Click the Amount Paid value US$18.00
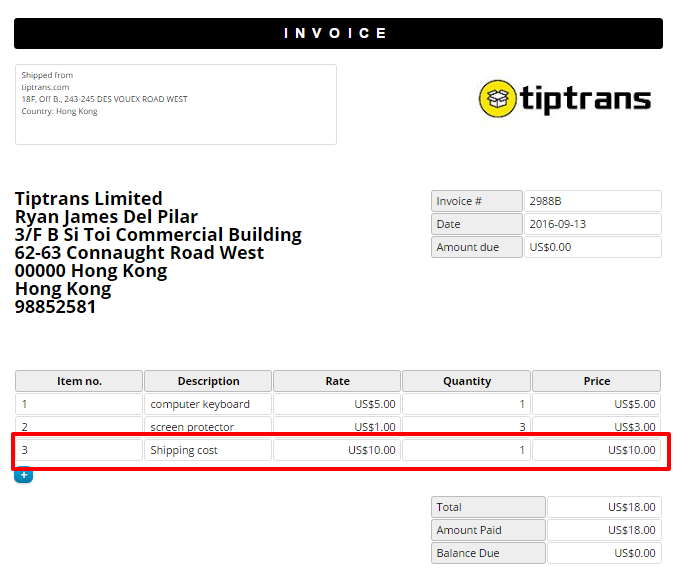Viewport: 679px width, 583px height. [604, 530]
